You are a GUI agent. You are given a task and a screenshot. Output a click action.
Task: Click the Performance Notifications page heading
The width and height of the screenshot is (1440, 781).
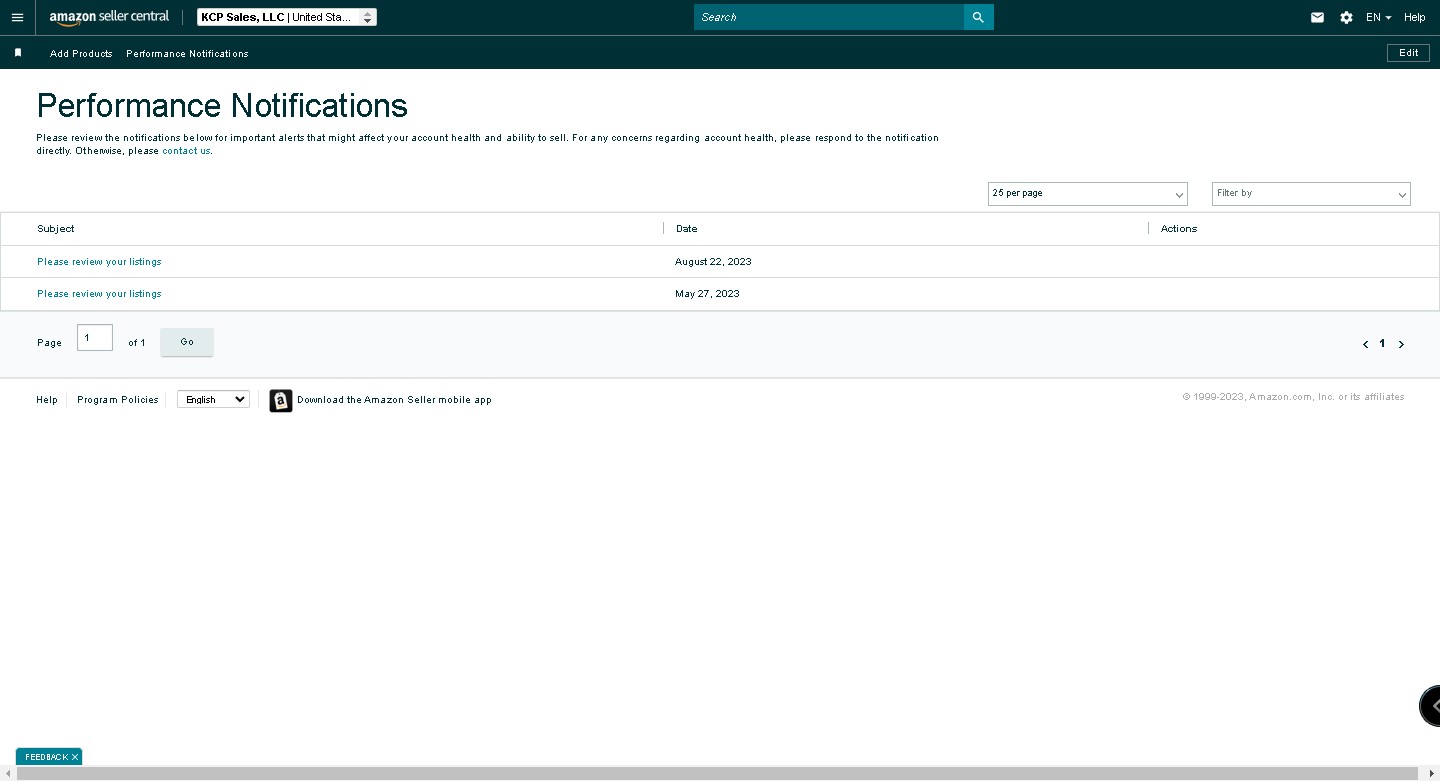pos(222,106)
